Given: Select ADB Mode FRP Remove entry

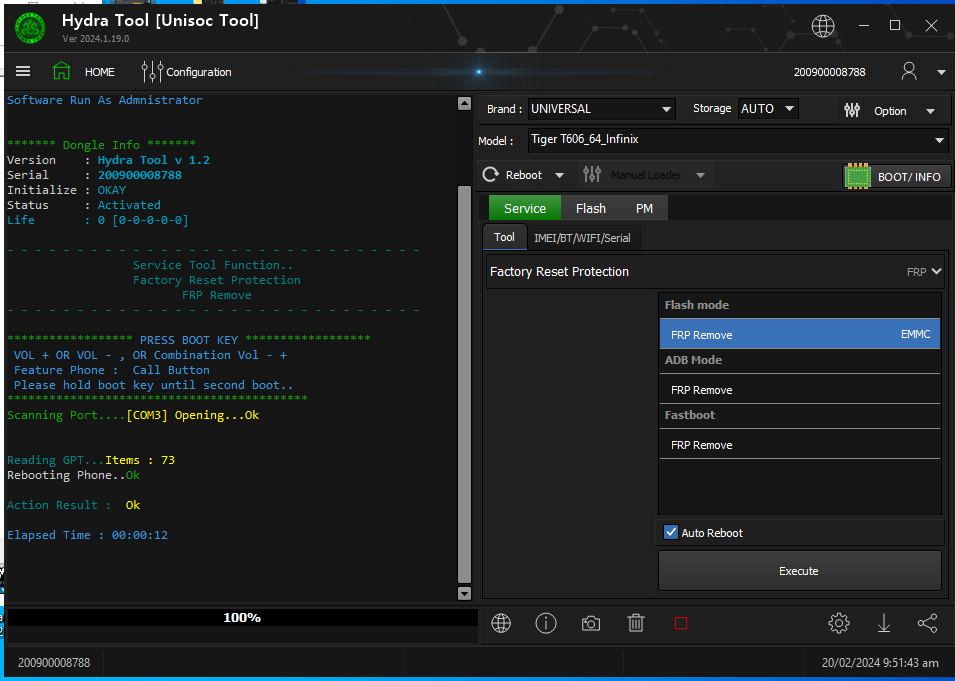Looking at the screenshot, I should 800,390.
